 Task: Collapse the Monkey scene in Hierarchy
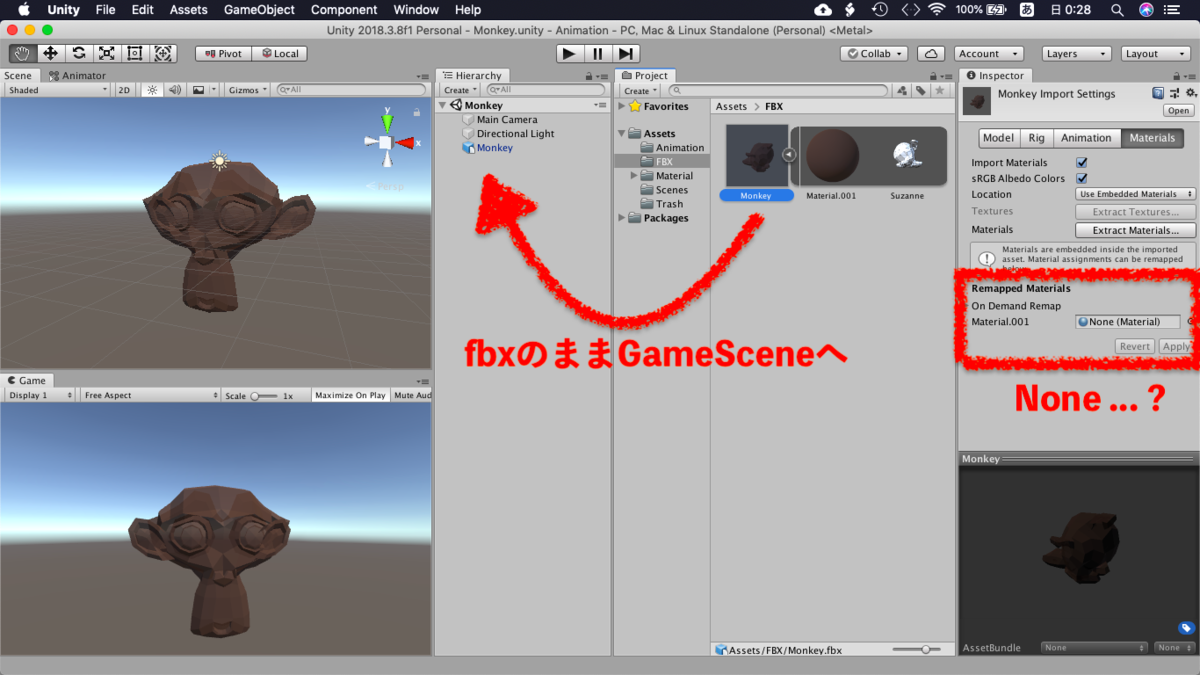point(443,105)
